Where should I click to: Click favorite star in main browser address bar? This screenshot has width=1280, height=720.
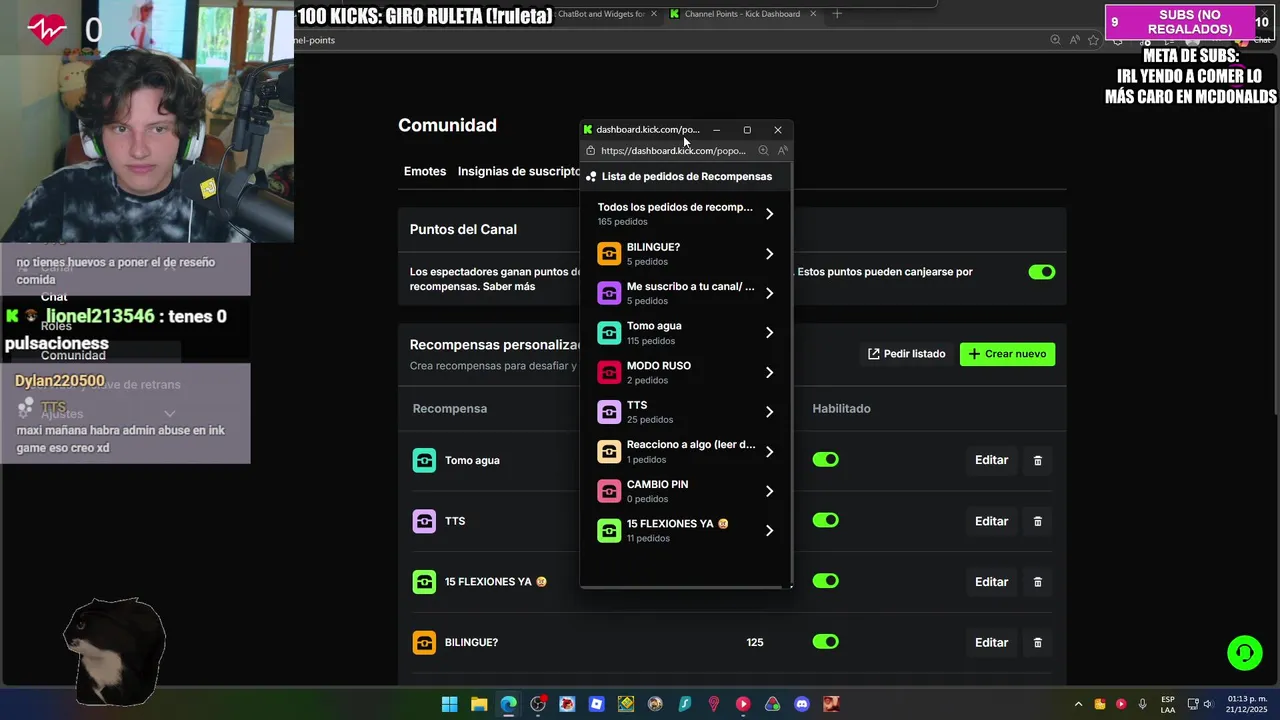click(1093, 40)
